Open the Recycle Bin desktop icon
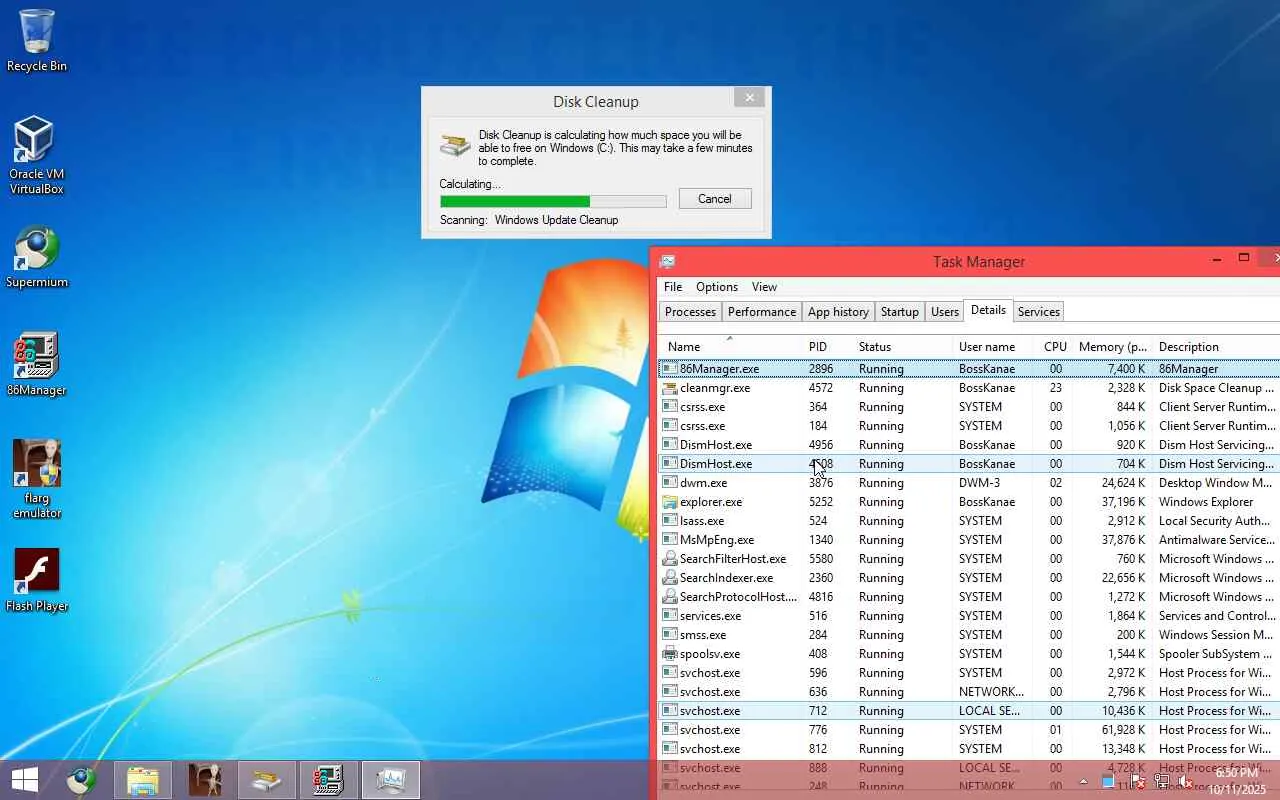The image size is (1280, 800). pos(37,41)
